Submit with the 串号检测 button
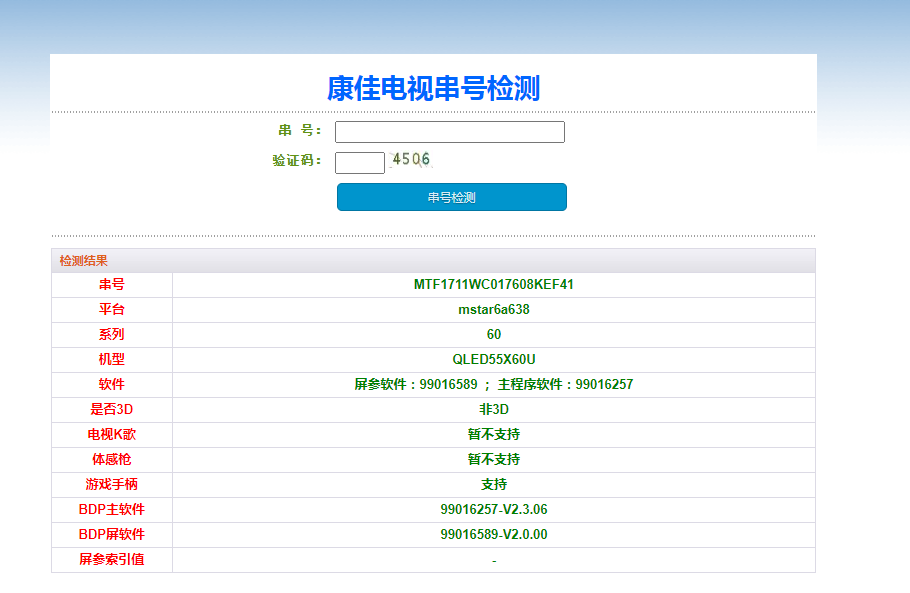Image resolution: width=910 pixels, height=593 pixels. coord(452,197)
